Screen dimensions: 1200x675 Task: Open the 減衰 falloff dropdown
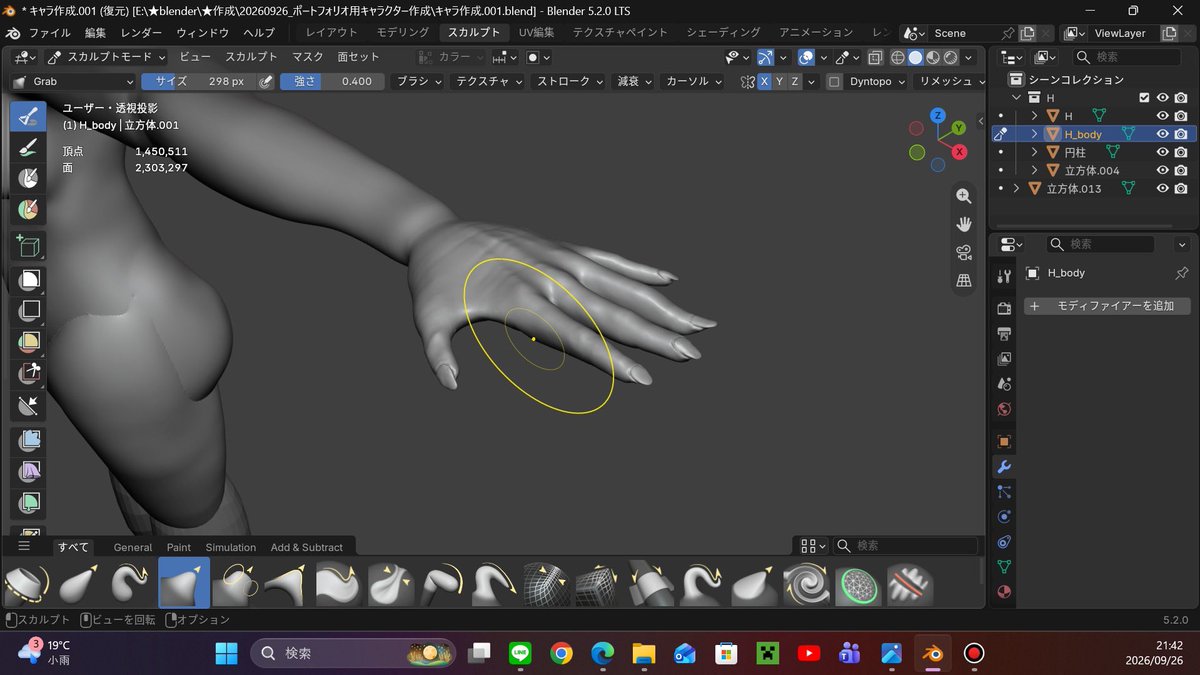pos(634,82)
